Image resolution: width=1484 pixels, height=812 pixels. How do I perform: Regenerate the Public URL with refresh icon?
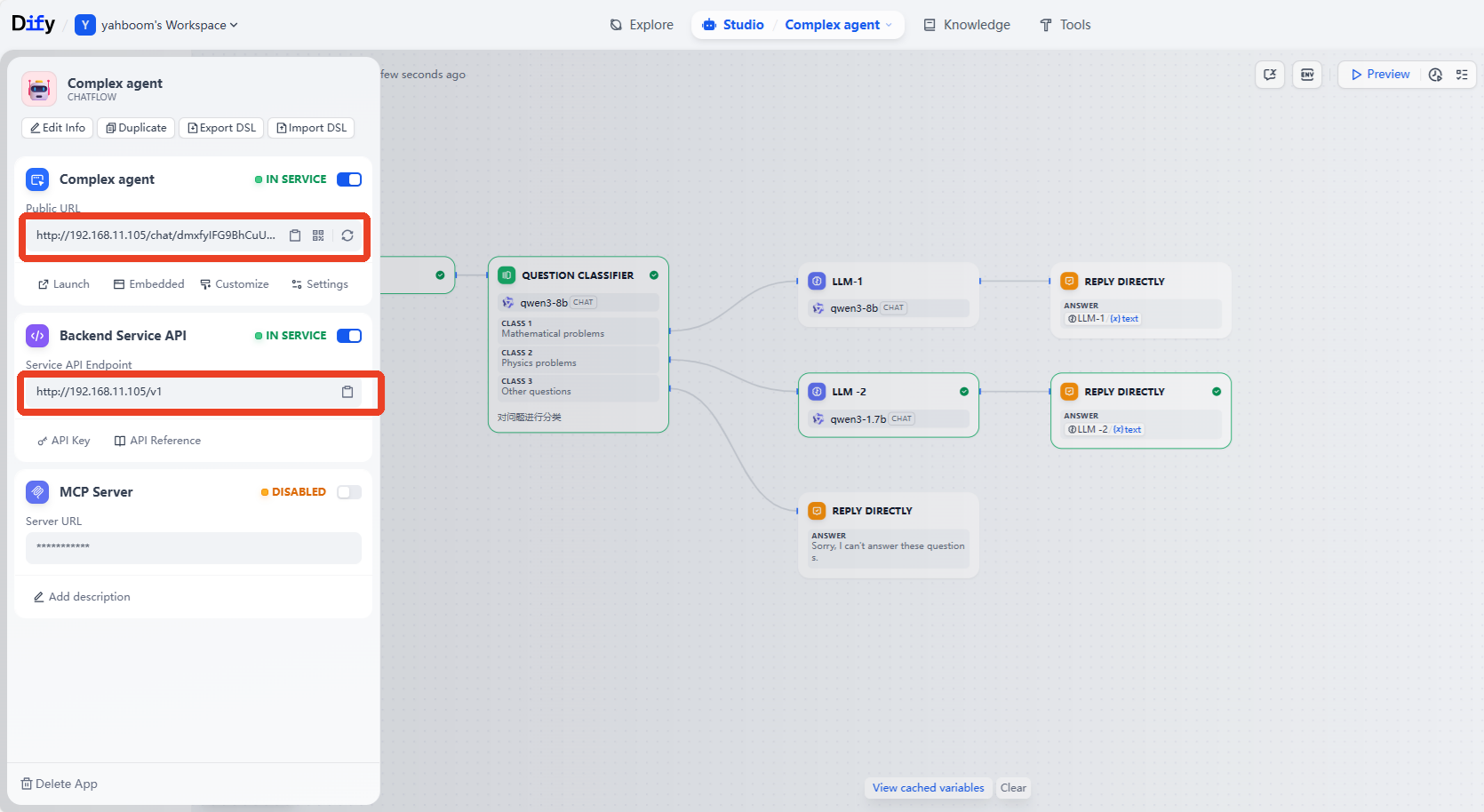pyautogui.click(x=347, y=235)
